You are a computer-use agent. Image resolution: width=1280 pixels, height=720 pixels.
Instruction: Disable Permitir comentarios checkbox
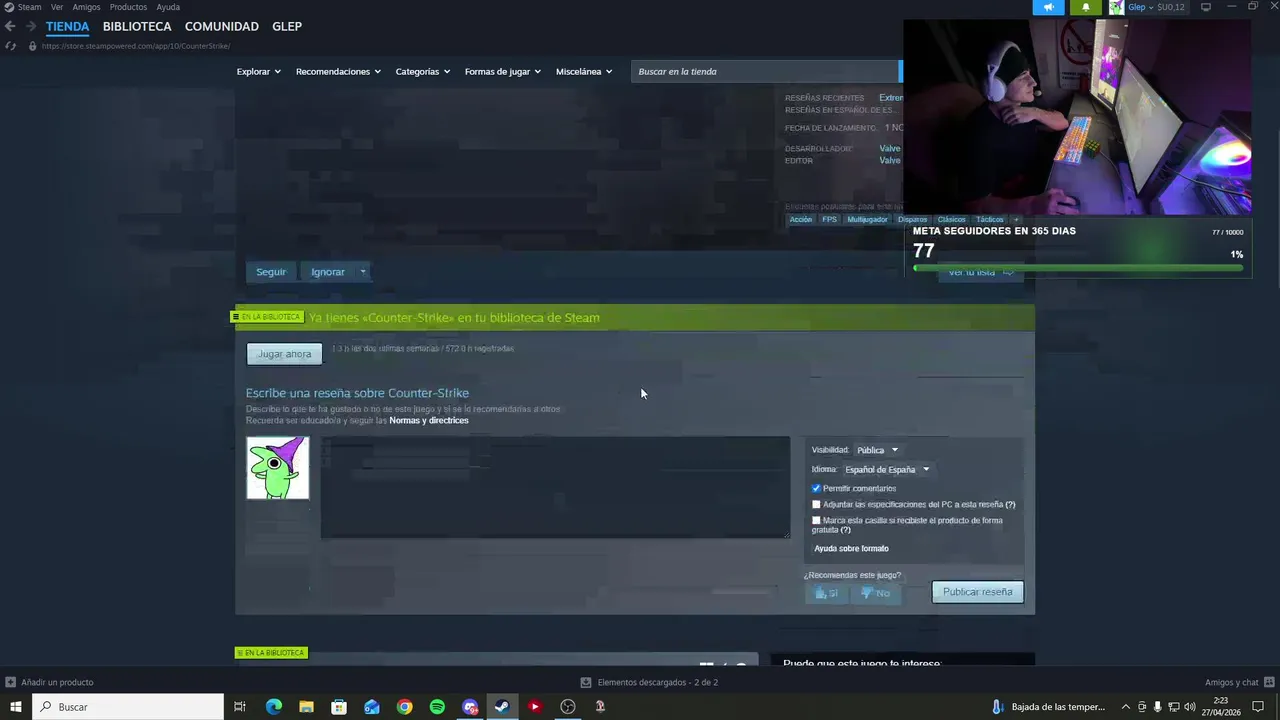tap(816, 488)
